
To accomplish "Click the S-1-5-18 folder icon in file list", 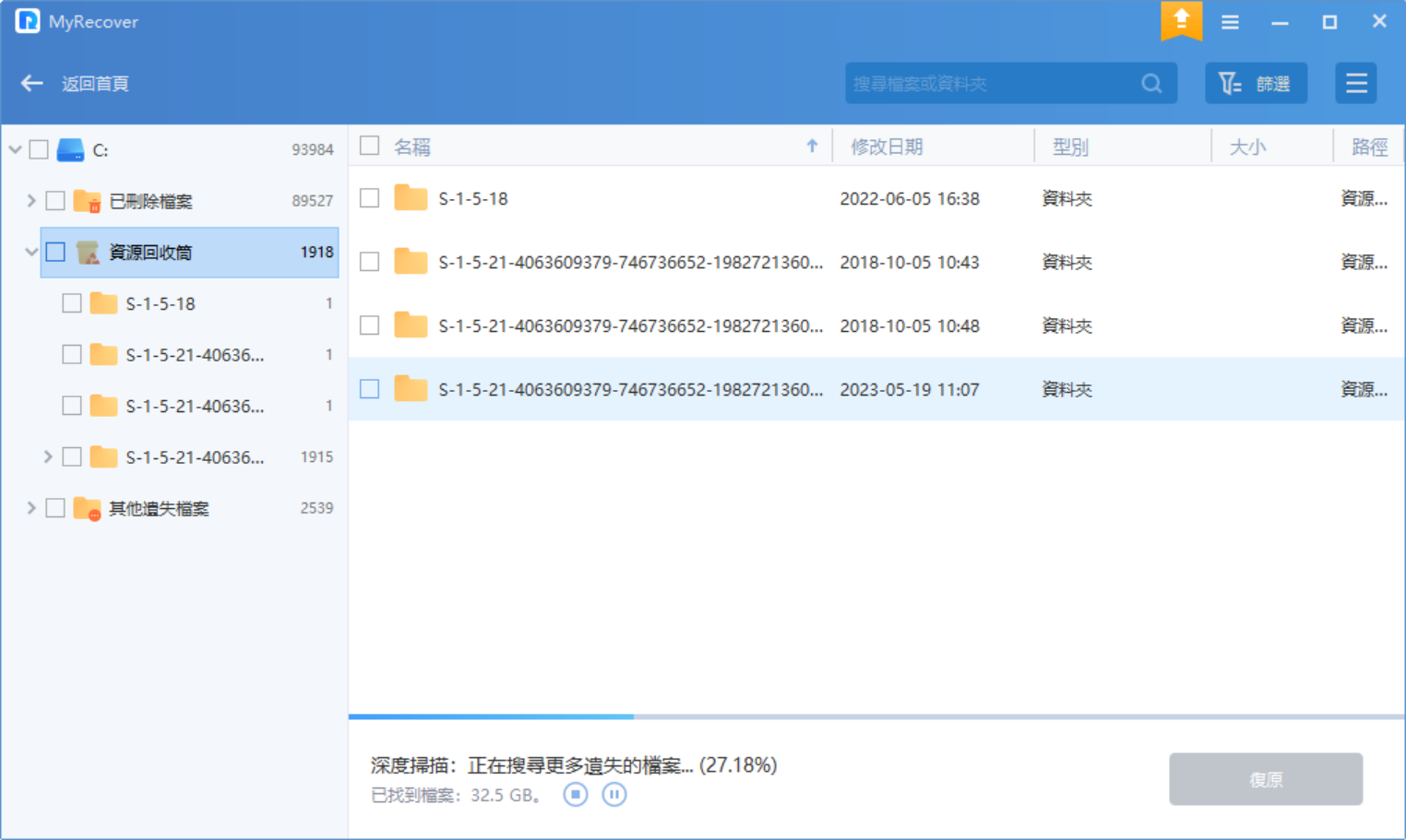I will point(411,197).
